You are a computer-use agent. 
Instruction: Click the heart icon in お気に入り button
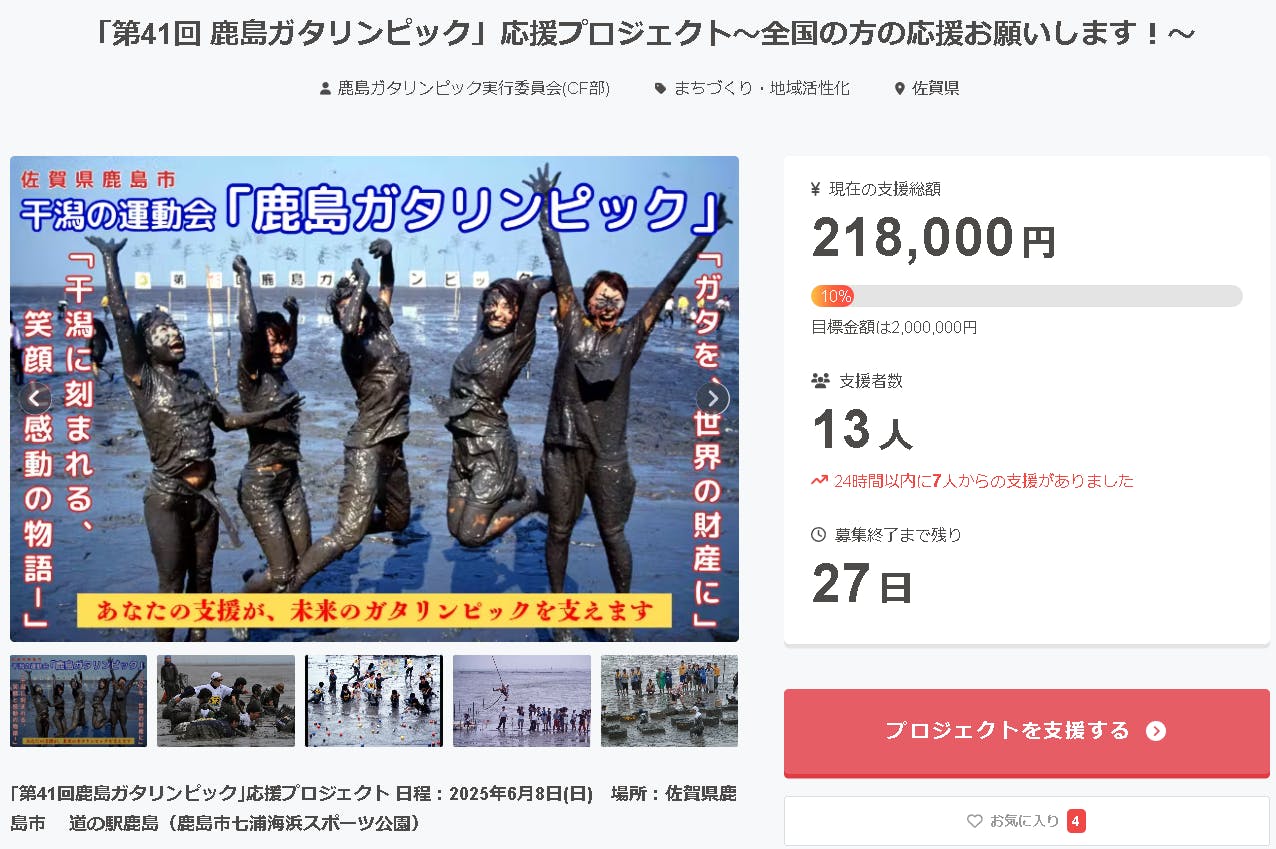[x=975, y=821]
